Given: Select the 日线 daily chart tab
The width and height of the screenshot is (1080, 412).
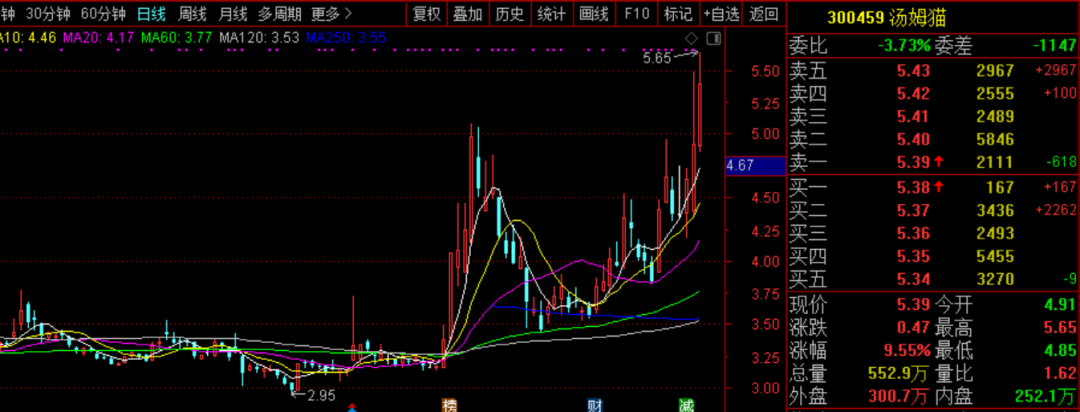Looking at the screenshot, I should coord(151,13).
